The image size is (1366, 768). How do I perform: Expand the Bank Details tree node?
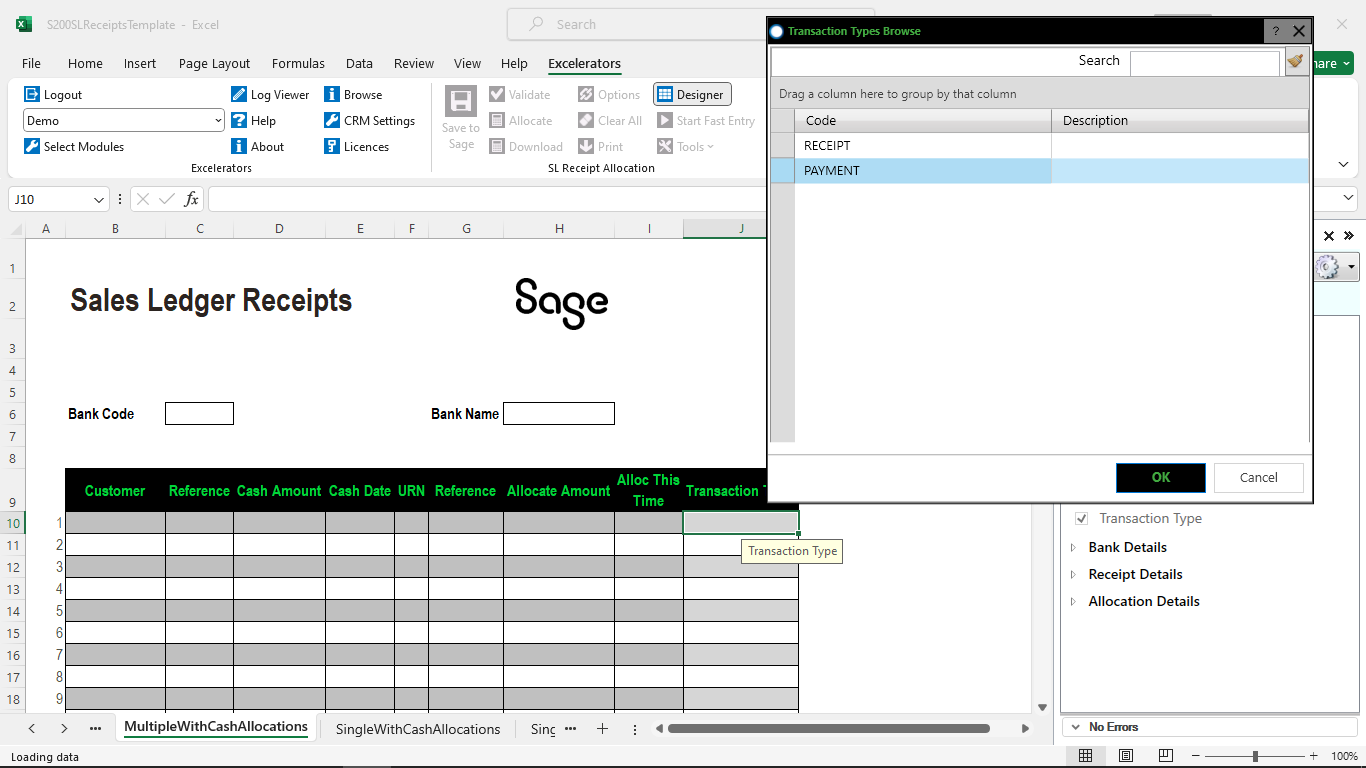pos(1074,547)
